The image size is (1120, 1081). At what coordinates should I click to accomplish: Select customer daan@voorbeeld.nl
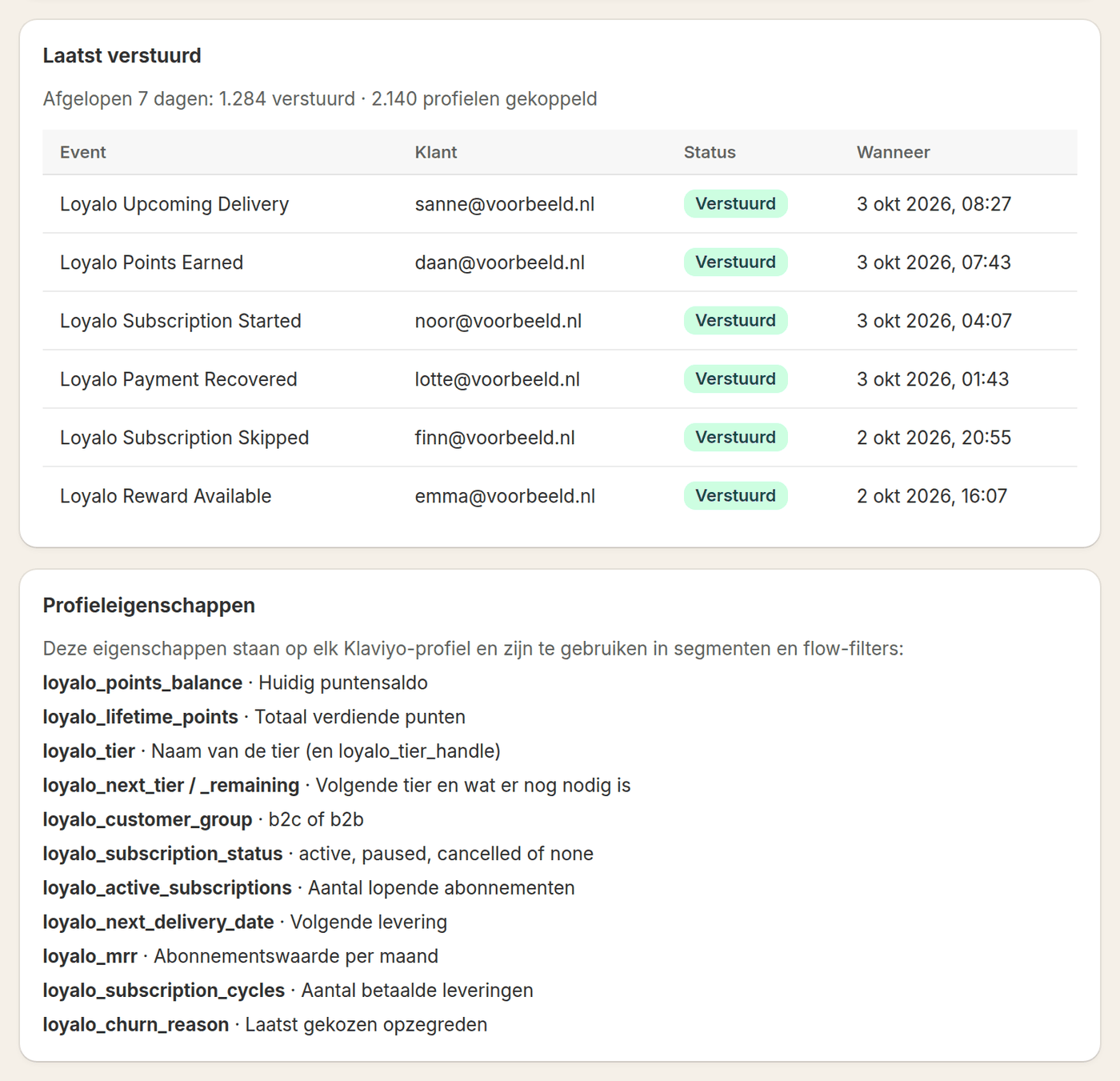tap(500, 262)
